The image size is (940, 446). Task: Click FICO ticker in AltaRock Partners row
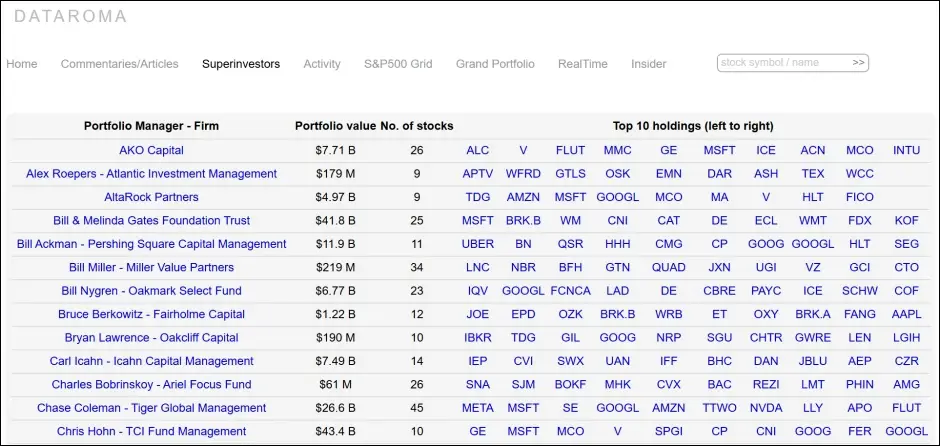click(860, 197)
